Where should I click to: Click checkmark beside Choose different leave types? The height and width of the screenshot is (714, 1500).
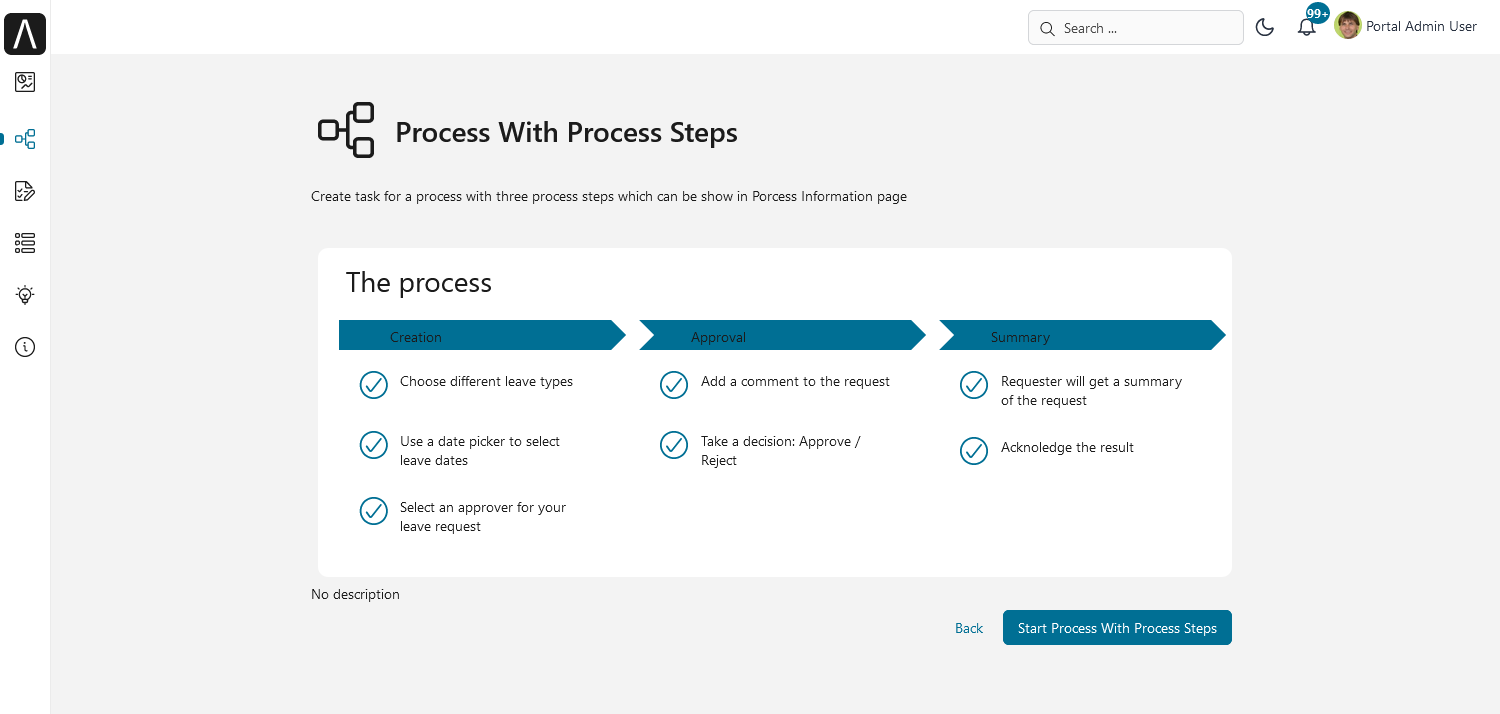[x=373, y=385]
